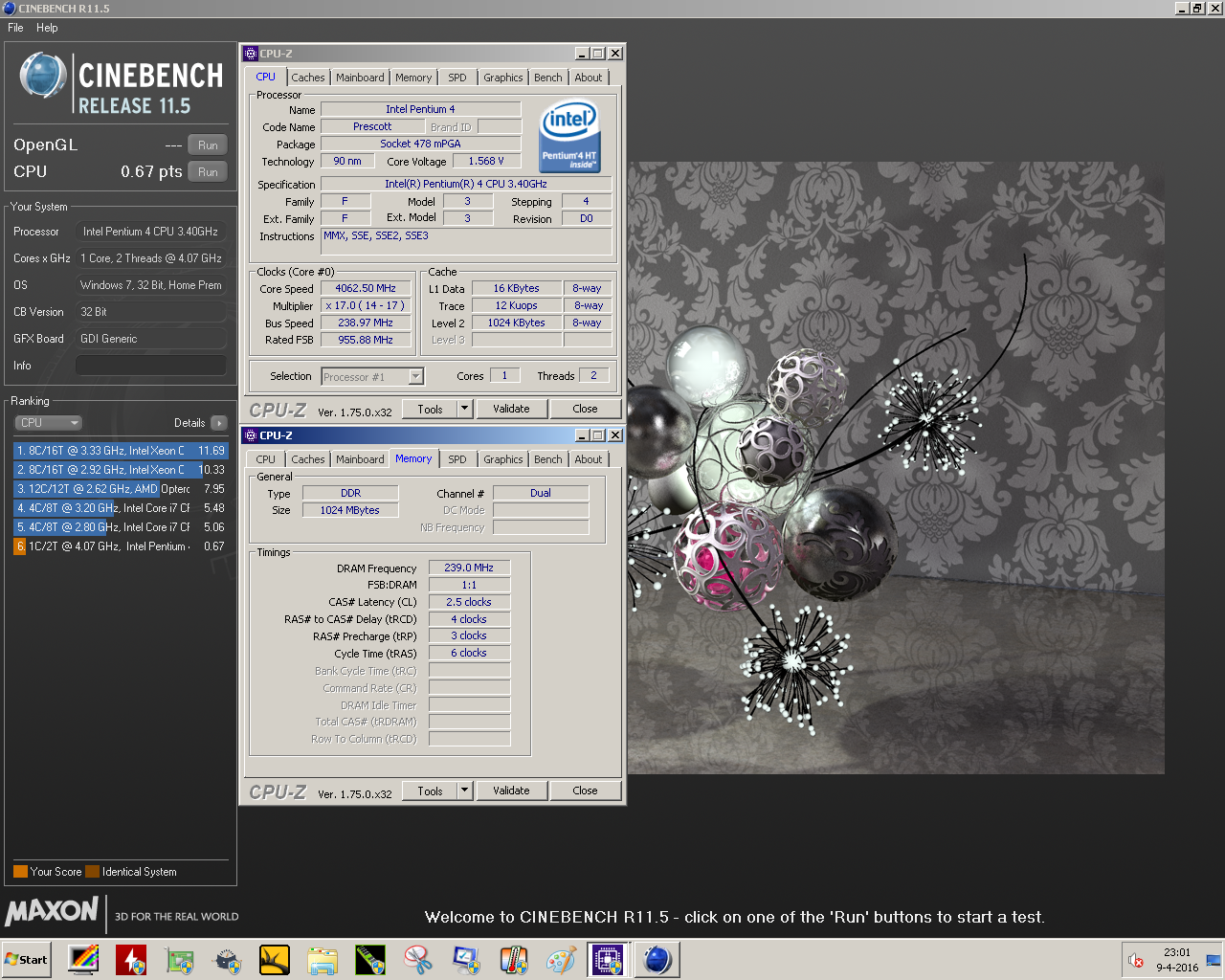Image resolution: width=1225 pixels, height=980 pixels.
Task: Open Tools dropdown arrow in upper CPU-Z
Action: point(464,409)
